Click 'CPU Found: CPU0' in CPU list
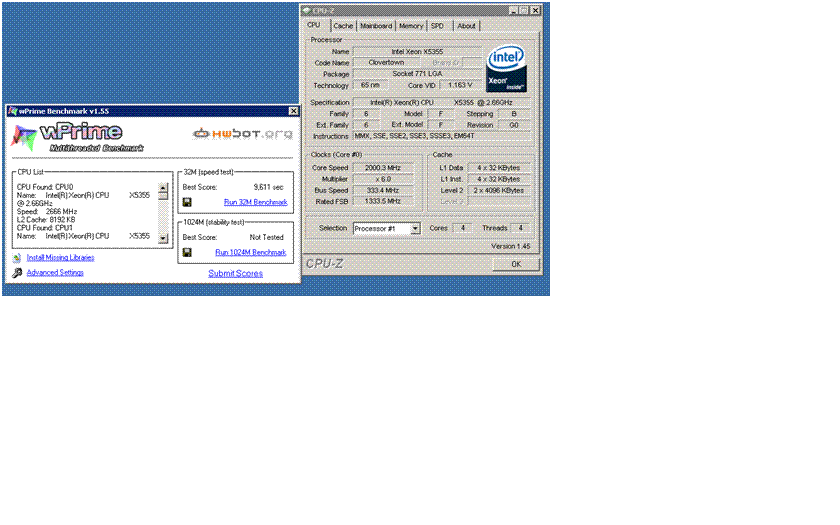Image resolution: width=840 pixels, height=525 pixels. tap(45, 187)
